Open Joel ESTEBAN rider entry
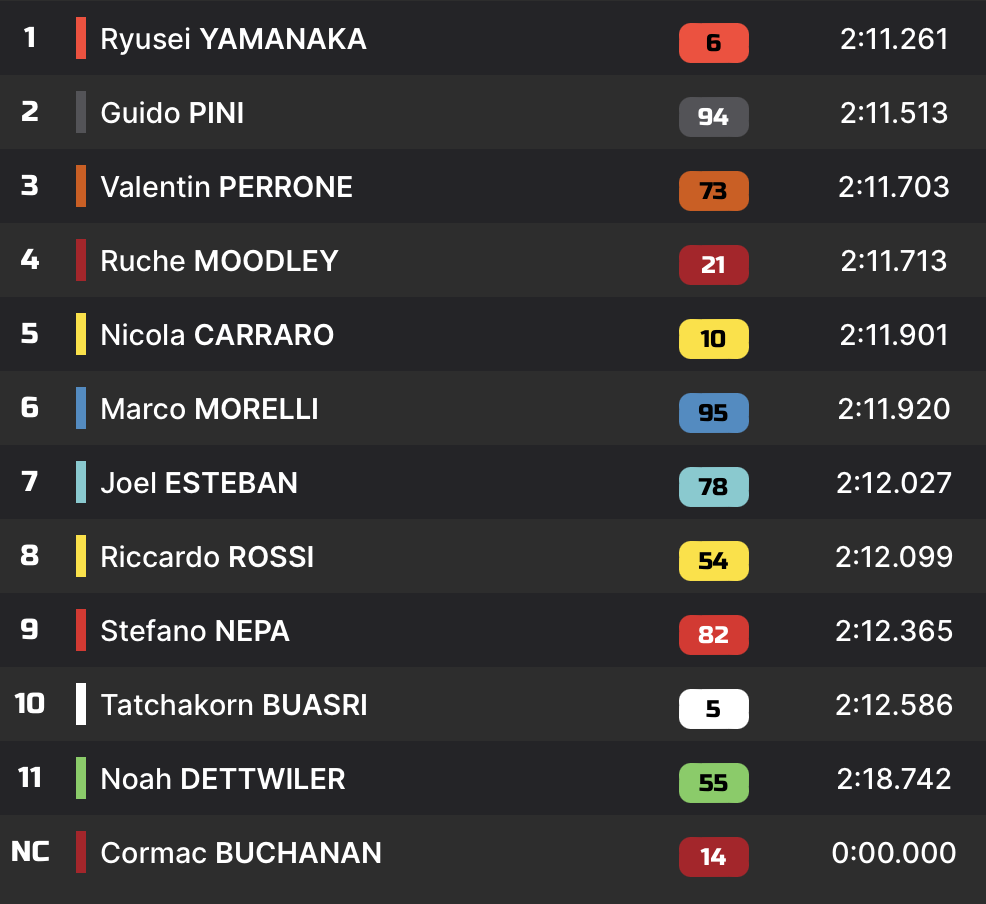 [199, 483]
